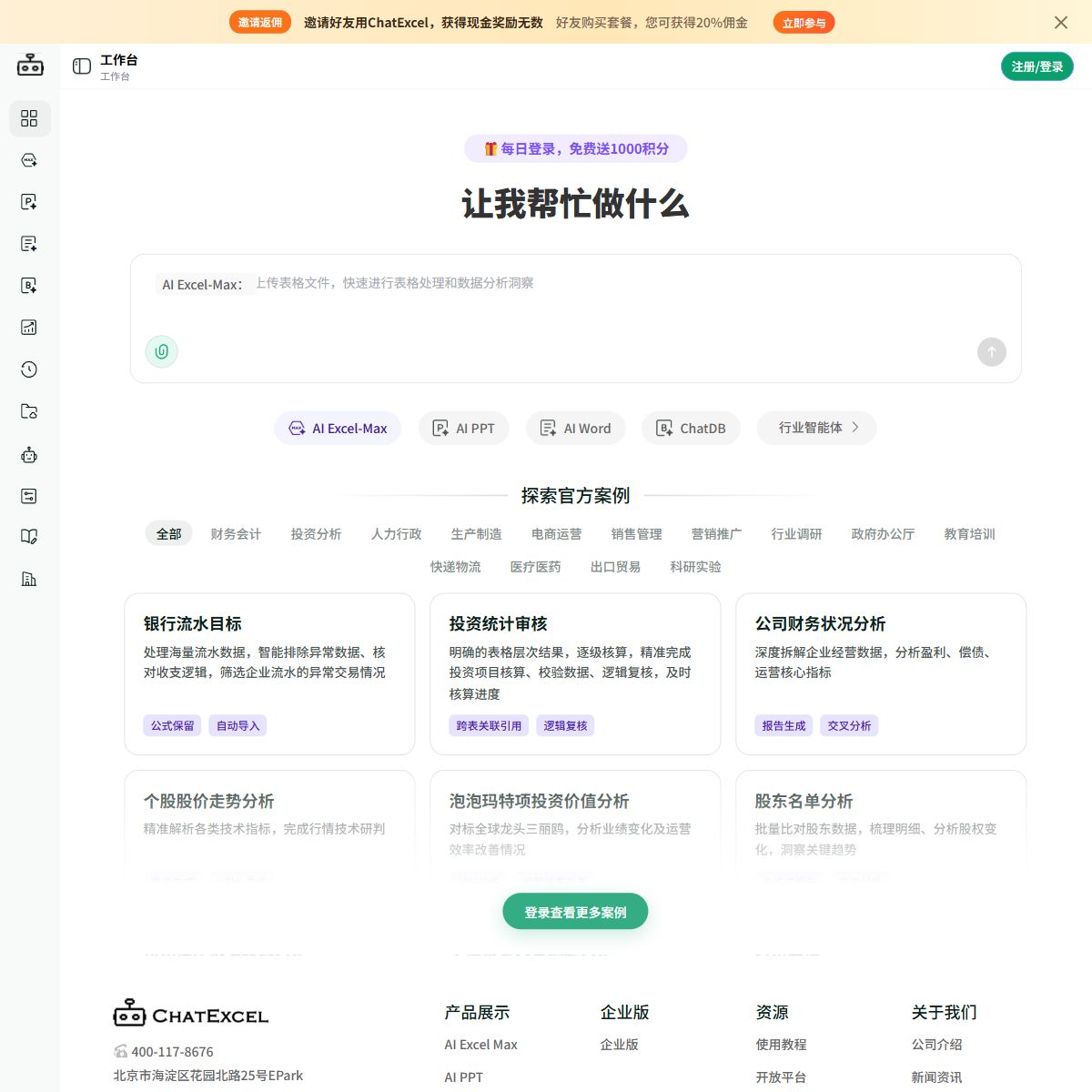Open the 使用教程 footer link
Screen dimensions: 1092x1092
[781, 1045]
